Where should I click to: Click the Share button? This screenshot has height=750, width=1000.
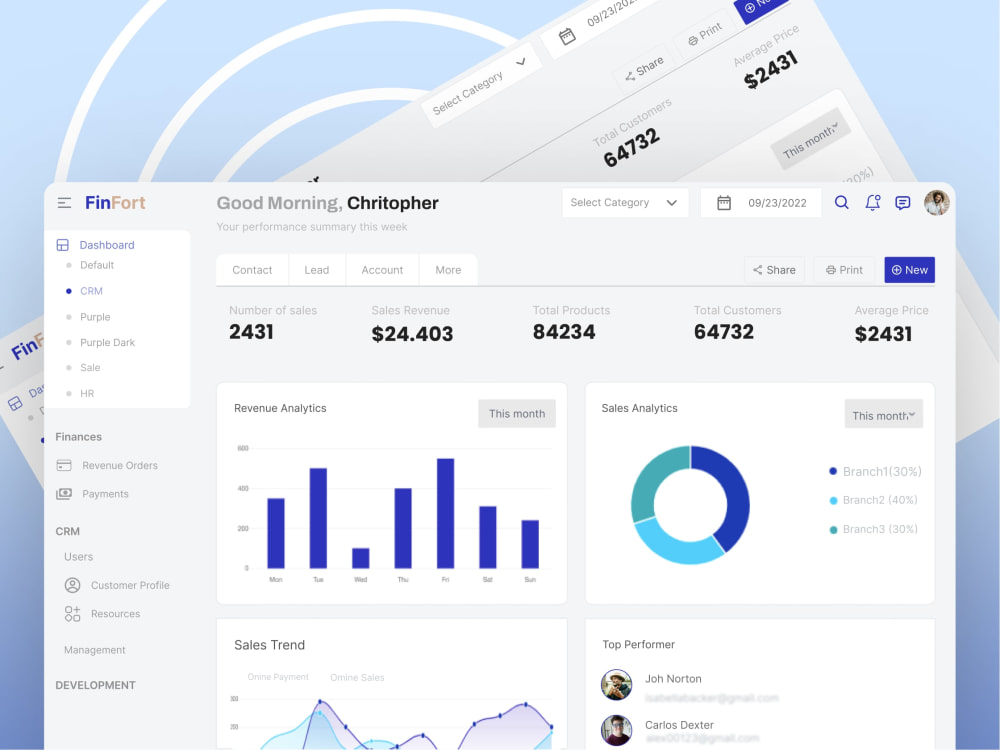tap(774, 270)
